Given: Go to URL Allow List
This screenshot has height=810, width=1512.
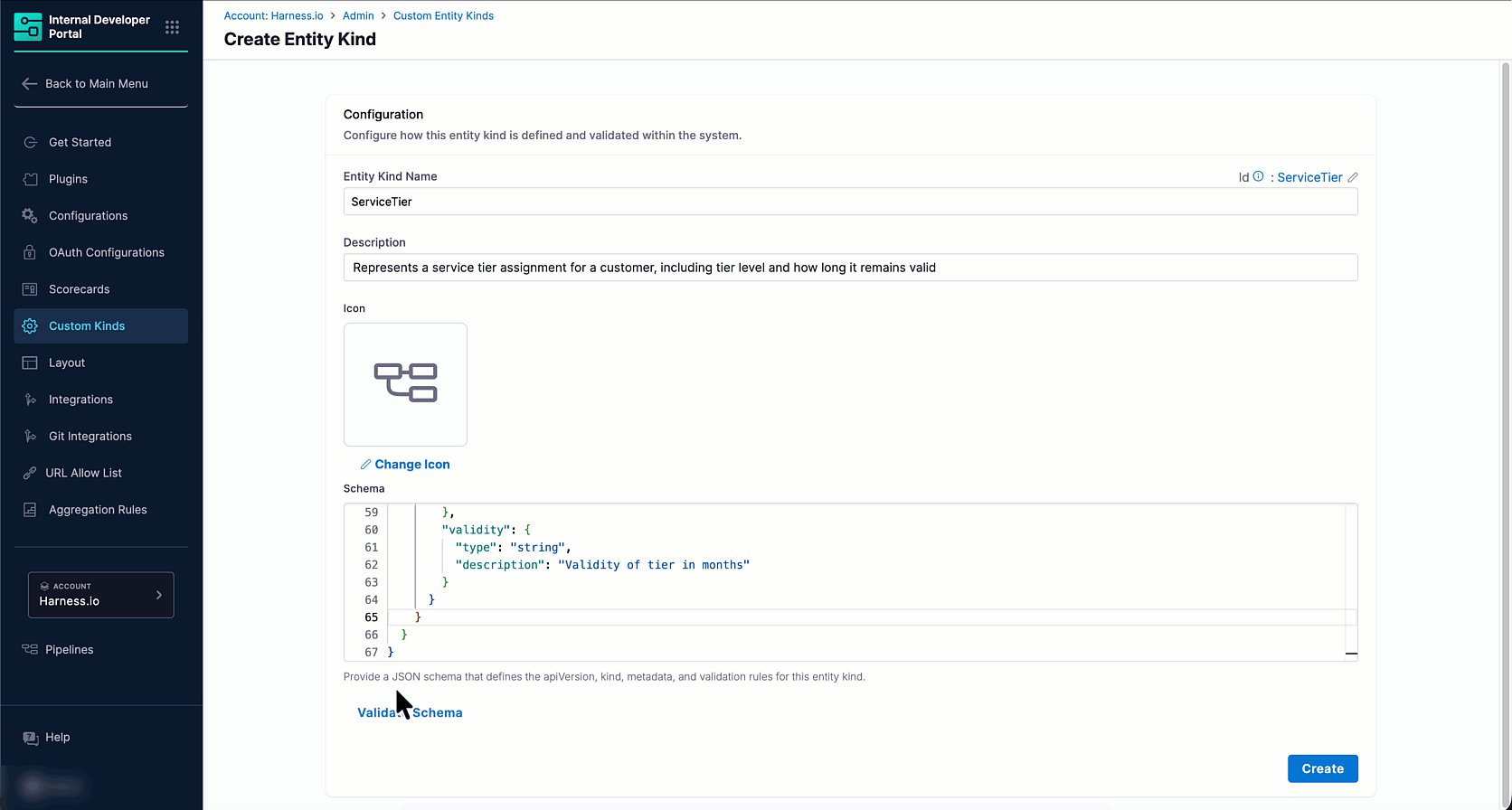Looking at the screenshot, I should (83, 473).
